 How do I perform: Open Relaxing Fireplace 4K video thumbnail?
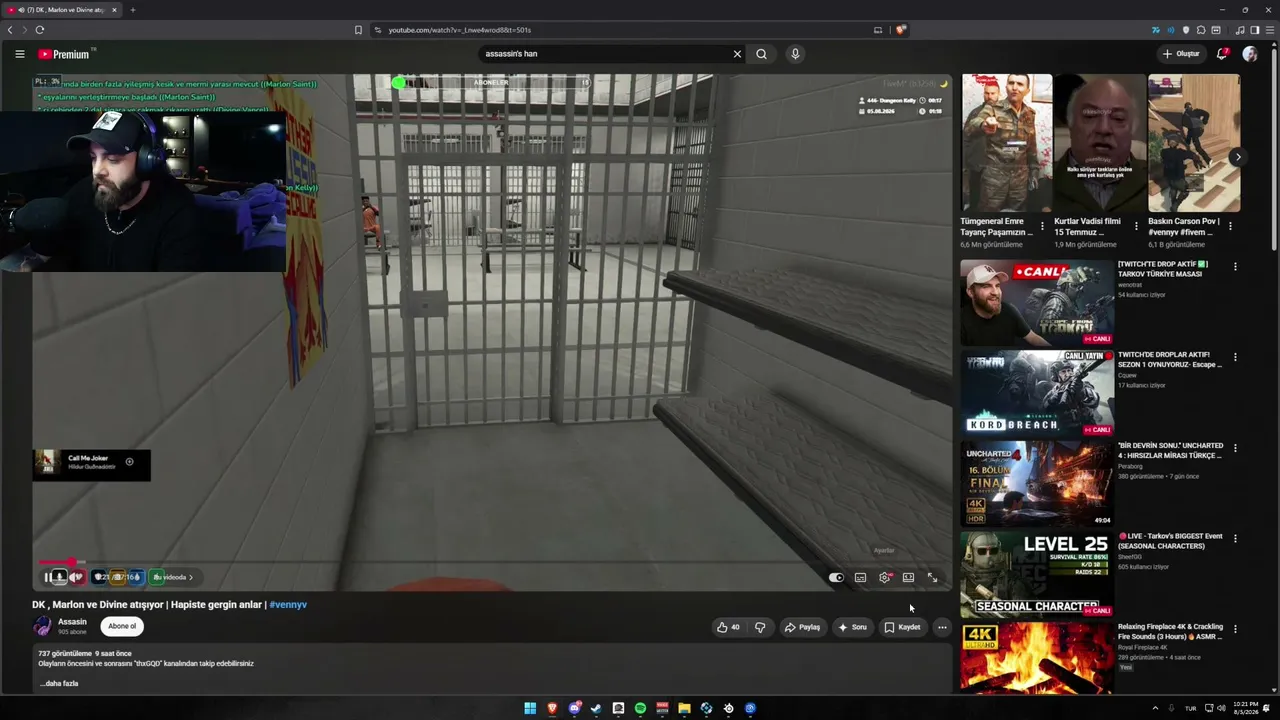(x=1037, y=658)
